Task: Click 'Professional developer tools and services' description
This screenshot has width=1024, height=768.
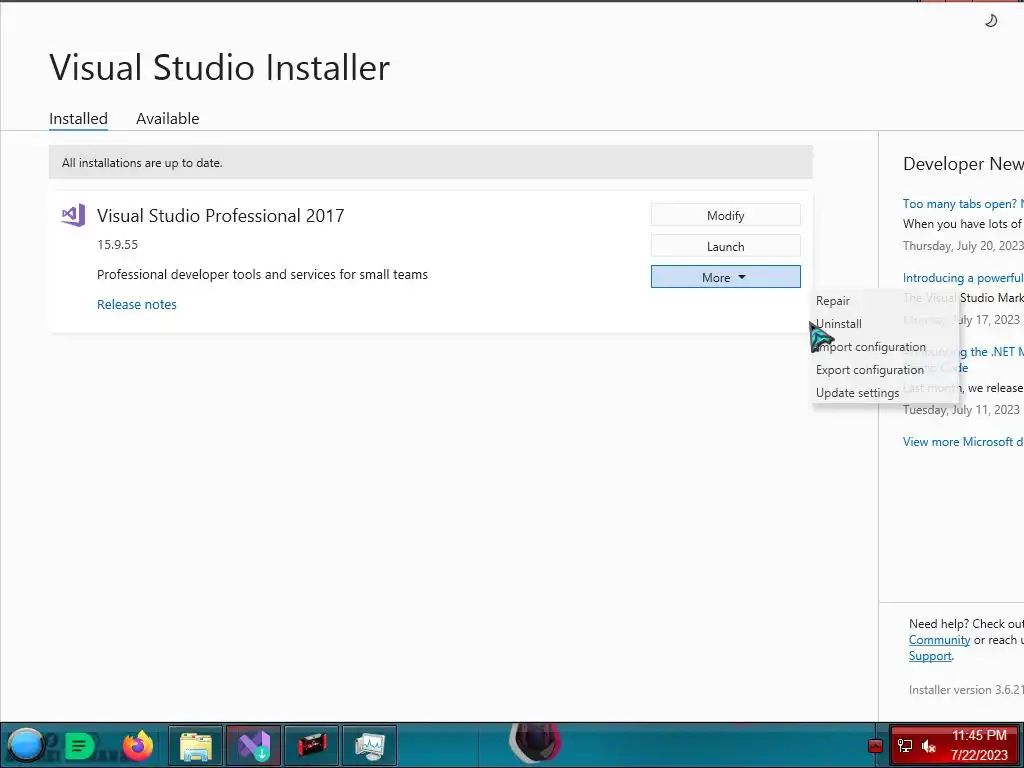Action: [263, 274]
